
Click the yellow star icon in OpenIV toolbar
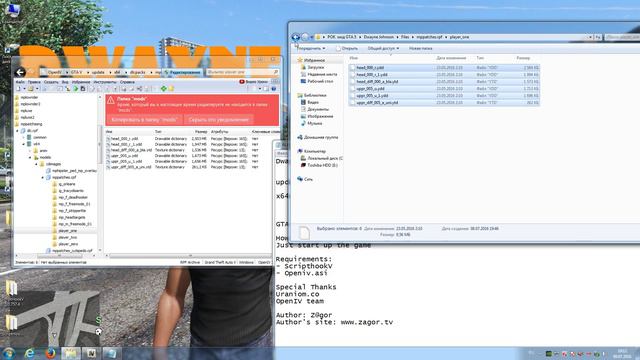click(x=171, y=89)
